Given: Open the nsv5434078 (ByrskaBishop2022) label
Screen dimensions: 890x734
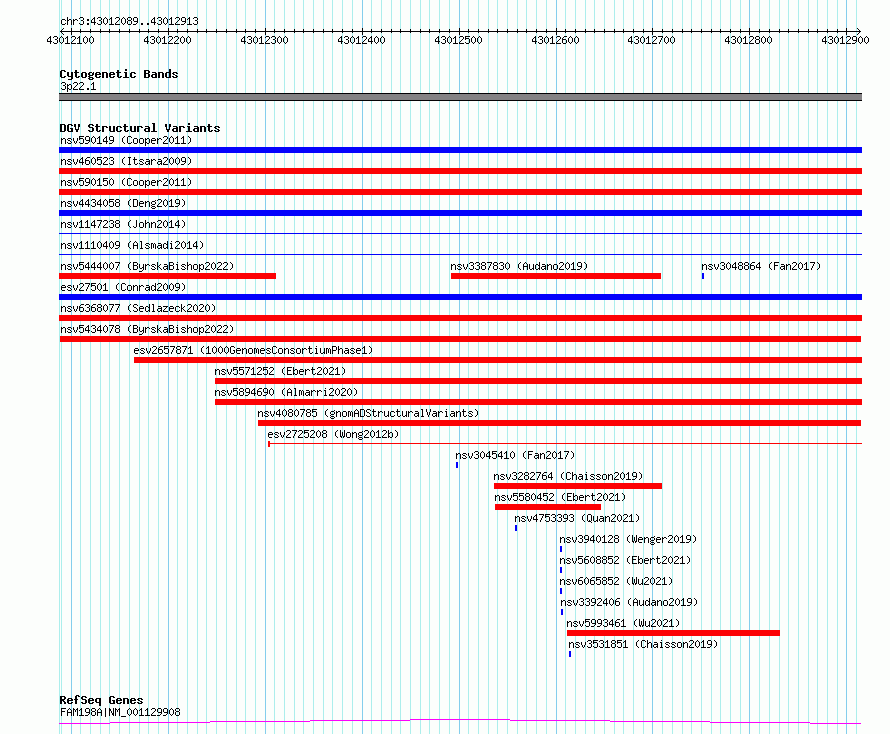Looking at the screenshot, I should coord(147,329).
